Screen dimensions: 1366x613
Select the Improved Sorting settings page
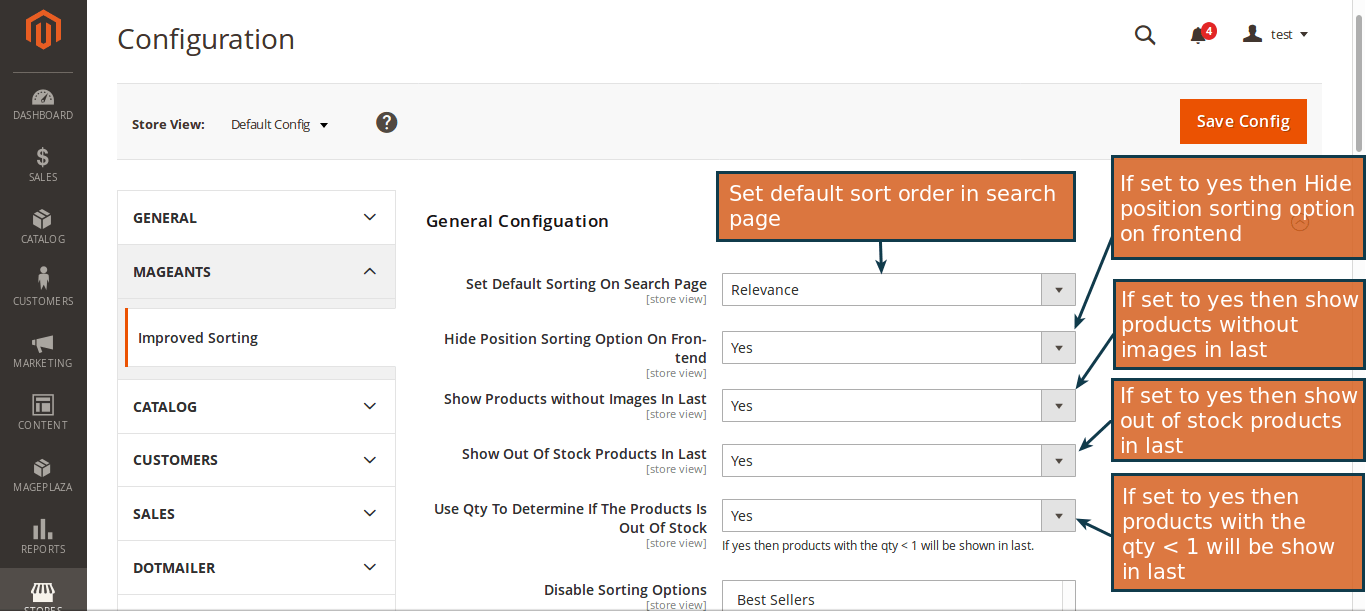(x=197, y=337)
